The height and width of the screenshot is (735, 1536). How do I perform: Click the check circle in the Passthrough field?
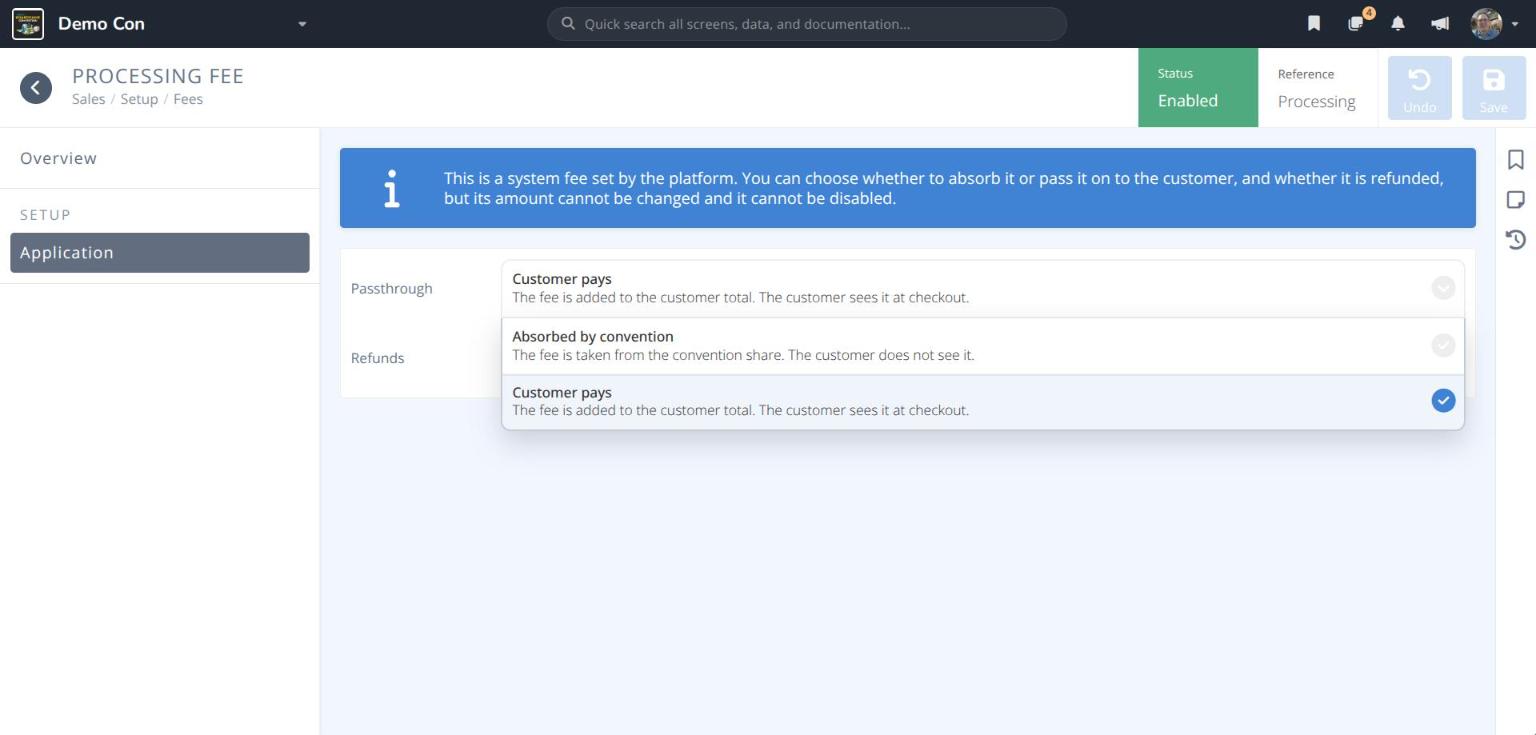[1443, 288]
